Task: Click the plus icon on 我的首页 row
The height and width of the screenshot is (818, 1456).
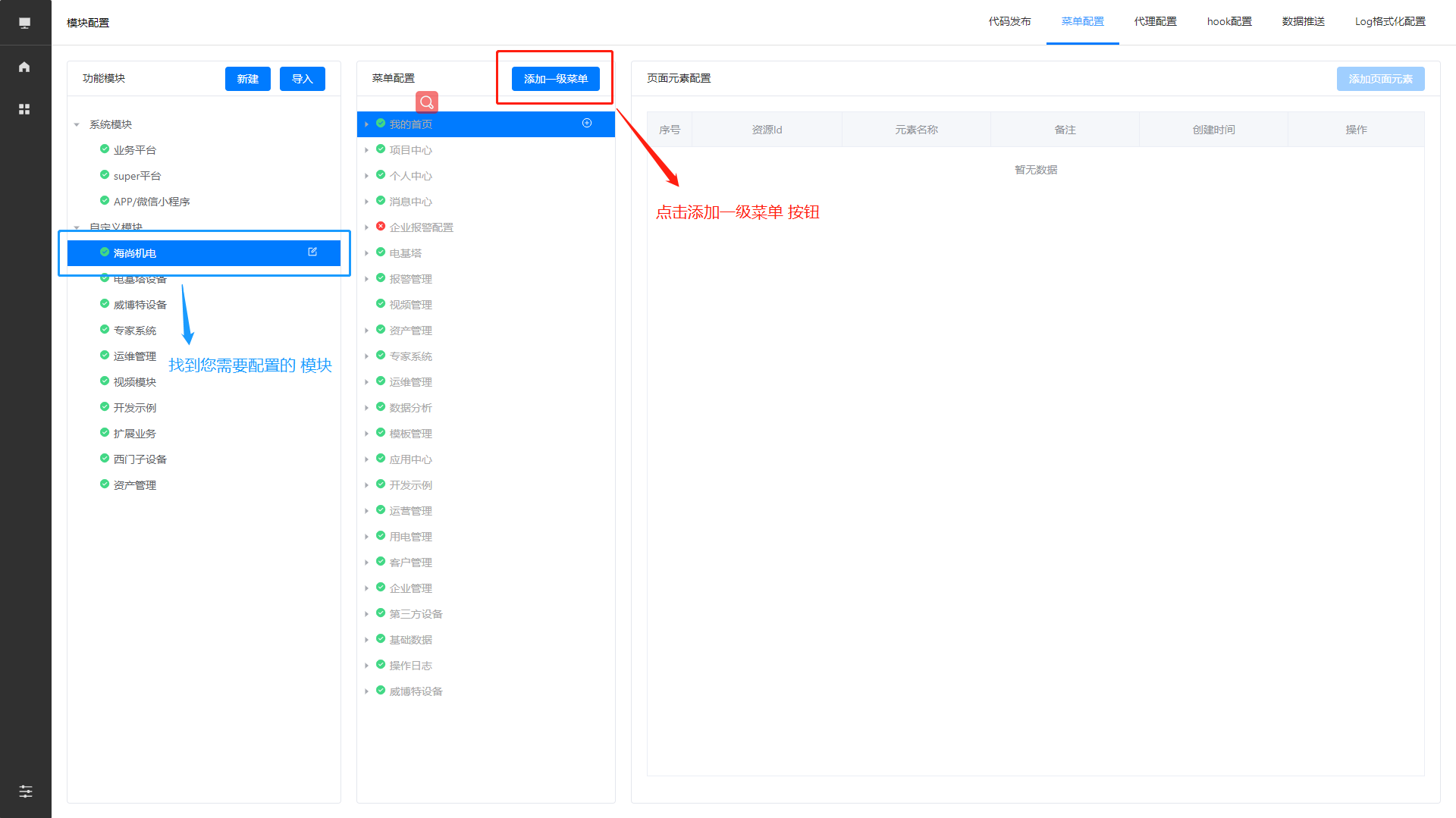Action: click(x=587, y=123)
